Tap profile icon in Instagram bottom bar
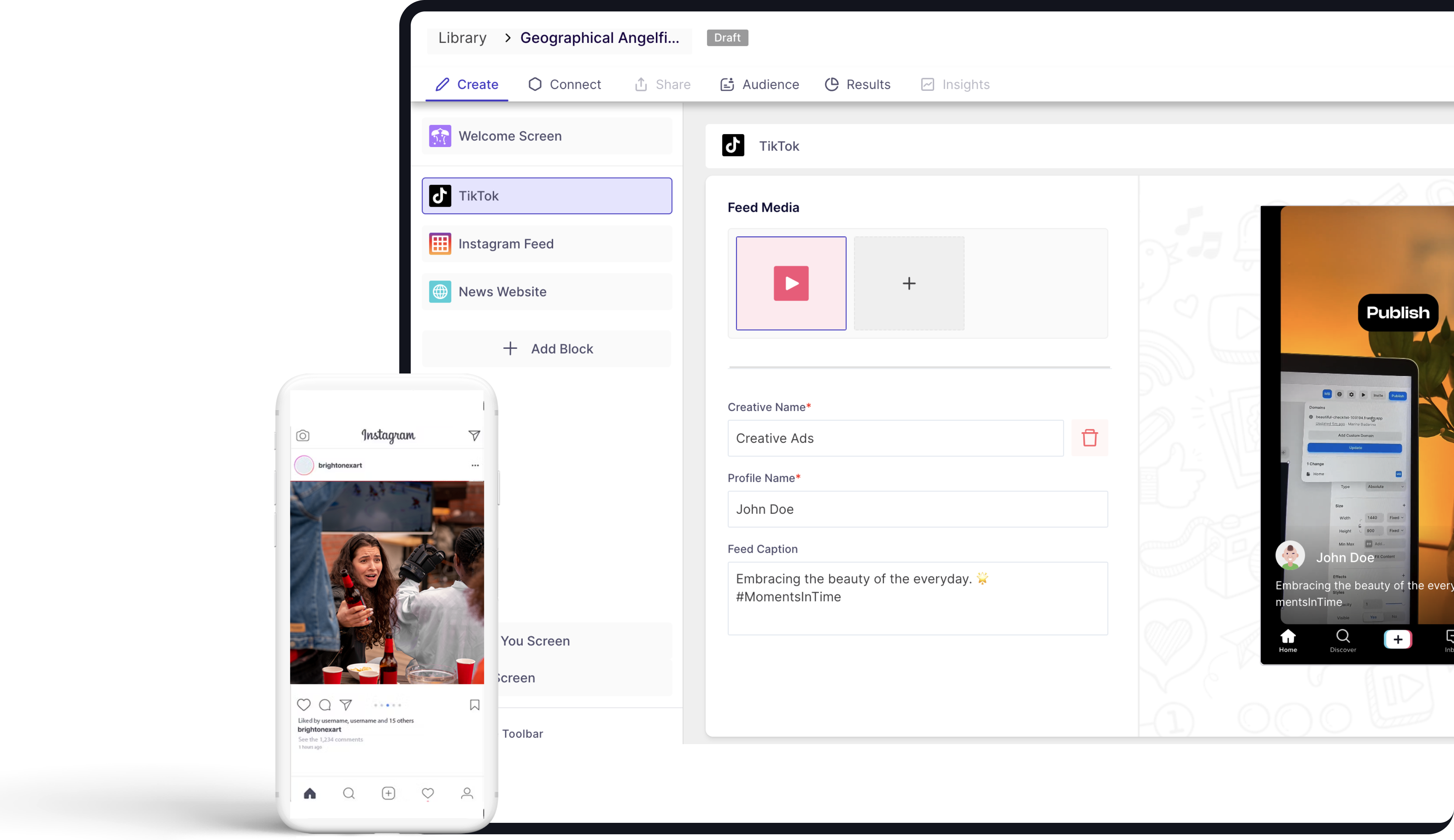The image size is (1454, 840). pos(467,793)
